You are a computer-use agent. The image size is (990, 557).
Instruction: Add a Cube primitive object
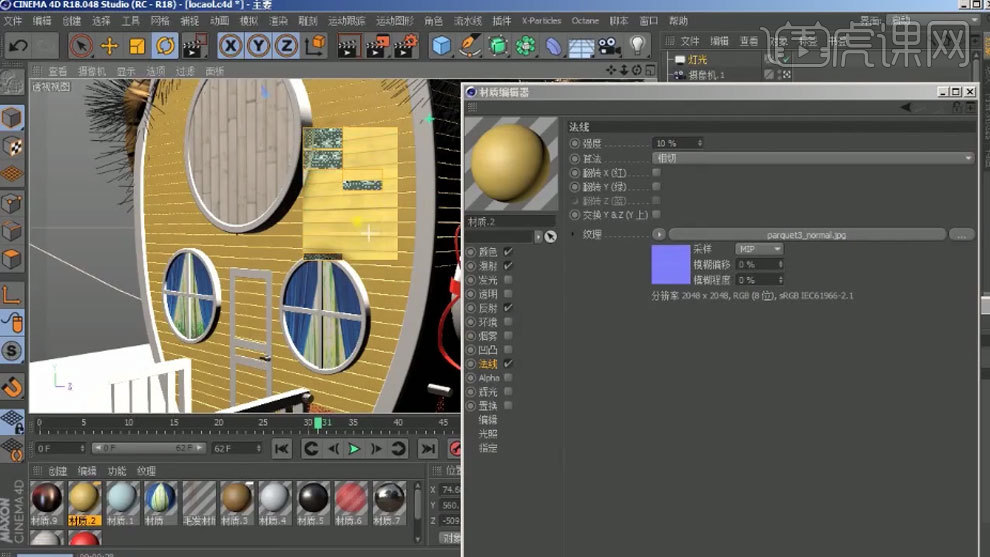442,46
